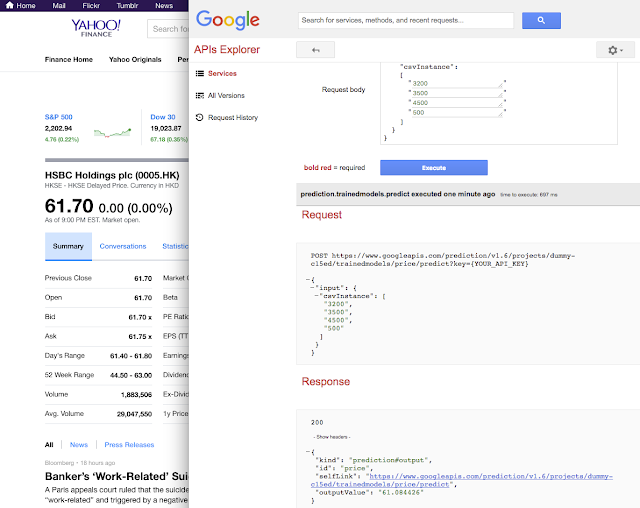Switch to the Statistics tab

(176, 246)
